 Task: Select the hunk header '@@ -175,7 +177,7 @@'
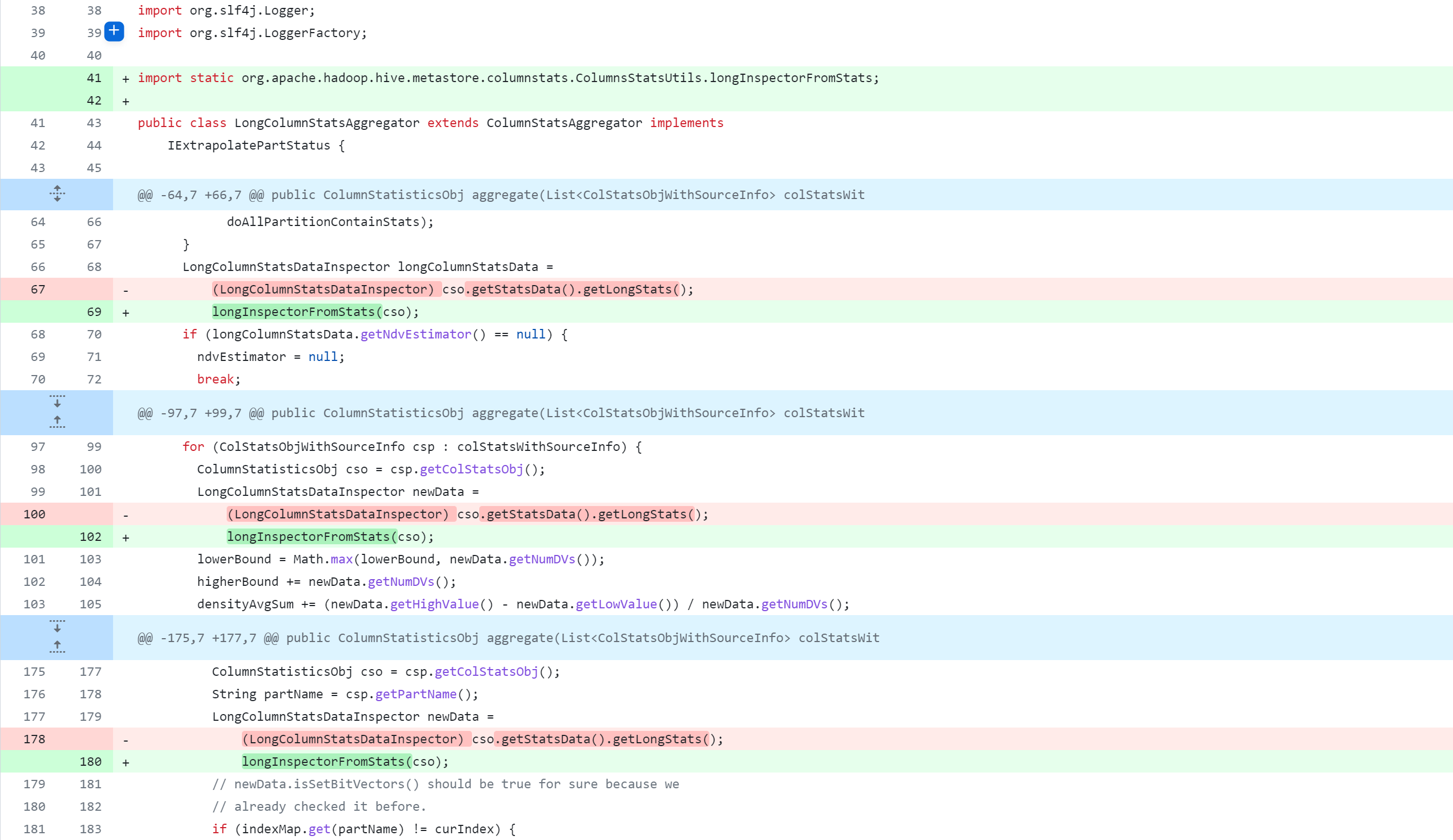tap(208, 637)
